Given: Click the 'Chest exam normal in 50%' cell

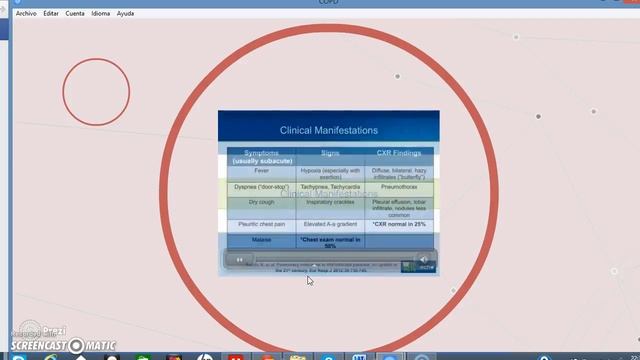Looking at the screenshot, I should click(x=330, y=241).
